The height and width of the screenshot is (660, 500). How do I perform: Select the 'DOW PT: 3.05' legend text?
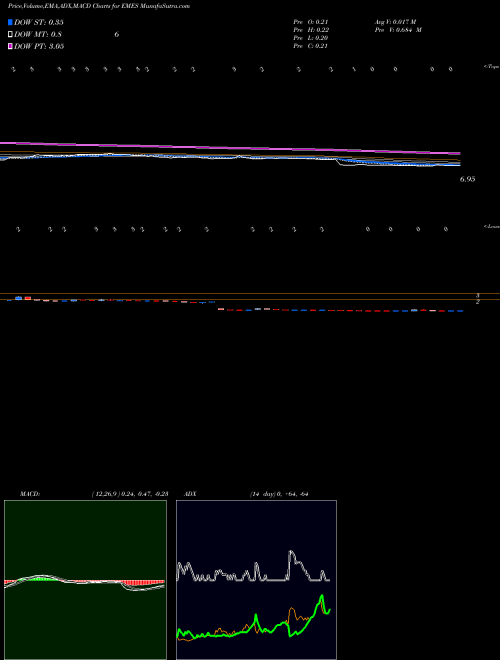(39, 46)
